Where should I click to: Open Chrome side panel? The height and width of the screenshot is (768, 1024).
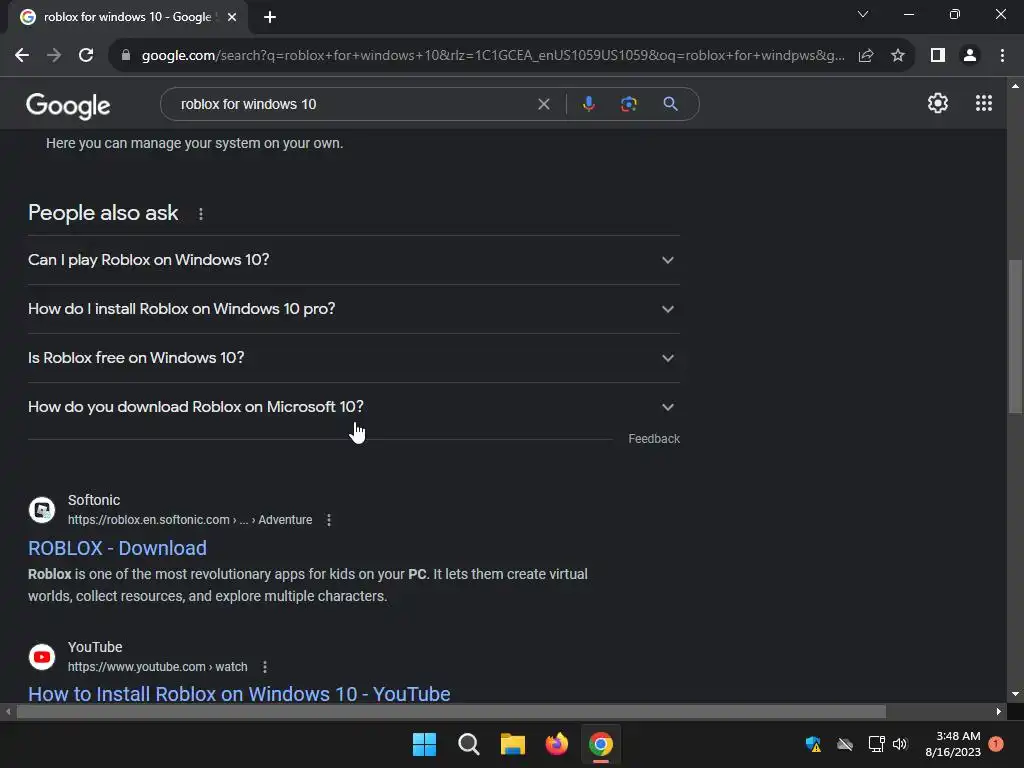pyautogui.click(x=938, y=56)
